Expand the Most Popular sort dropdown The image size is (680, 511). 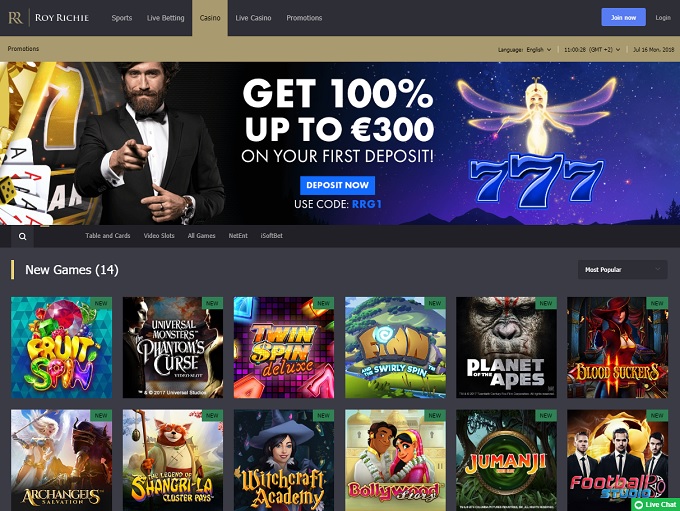[622, 270]
